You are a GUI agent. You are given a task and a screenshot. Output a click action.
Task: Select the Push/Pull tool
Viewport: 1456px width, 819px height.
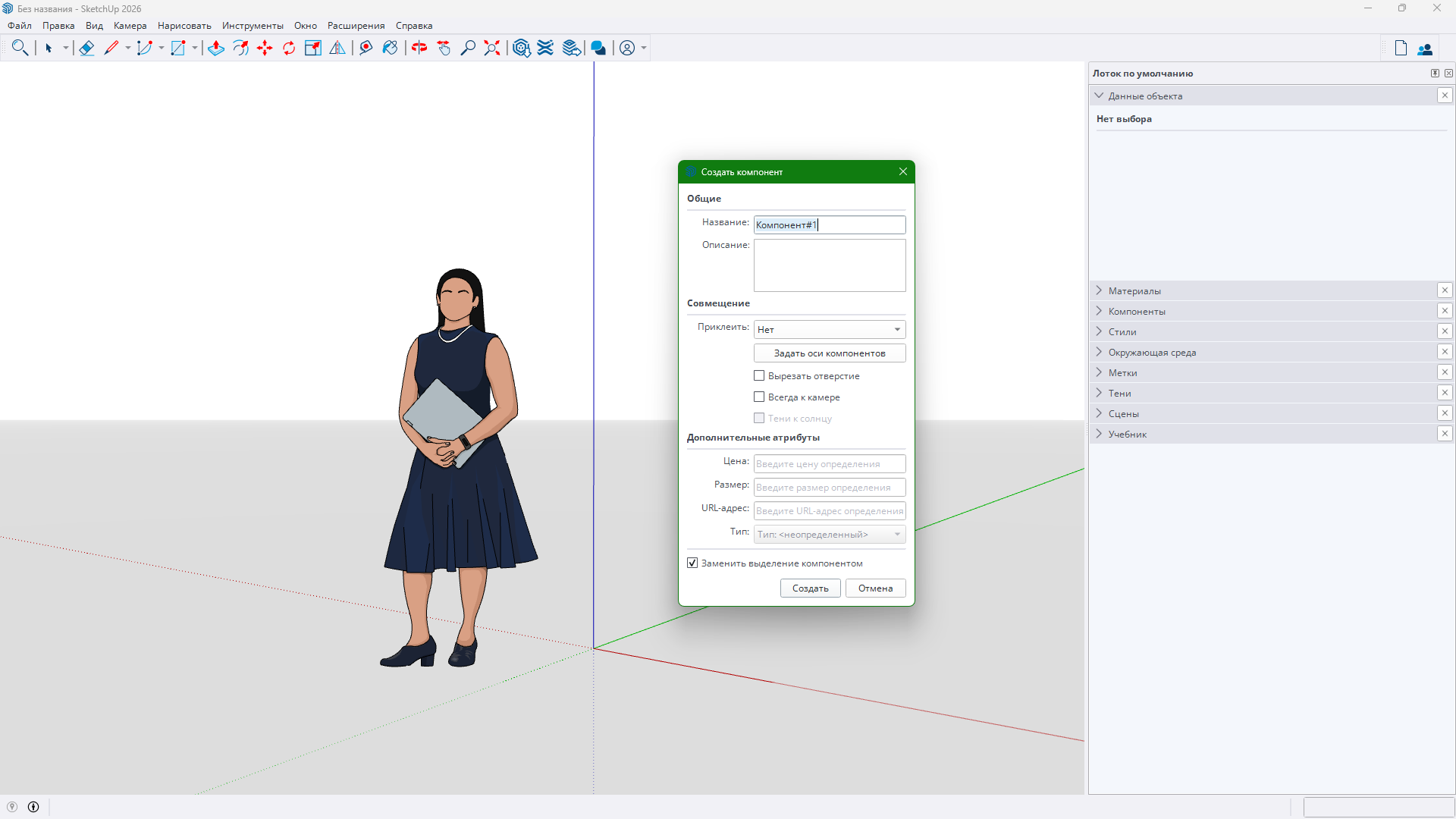click(216, 48)
